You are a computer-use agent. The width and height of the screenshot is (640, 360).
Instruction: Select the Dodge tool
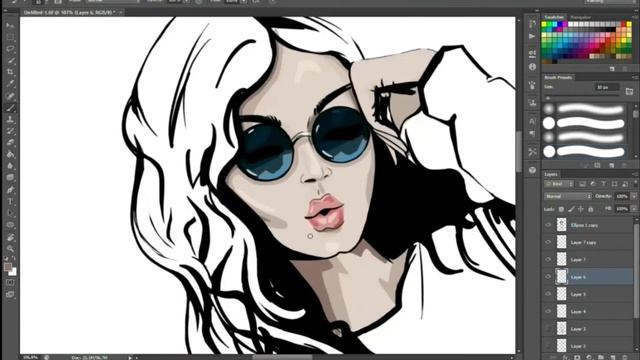coord(10,178)
